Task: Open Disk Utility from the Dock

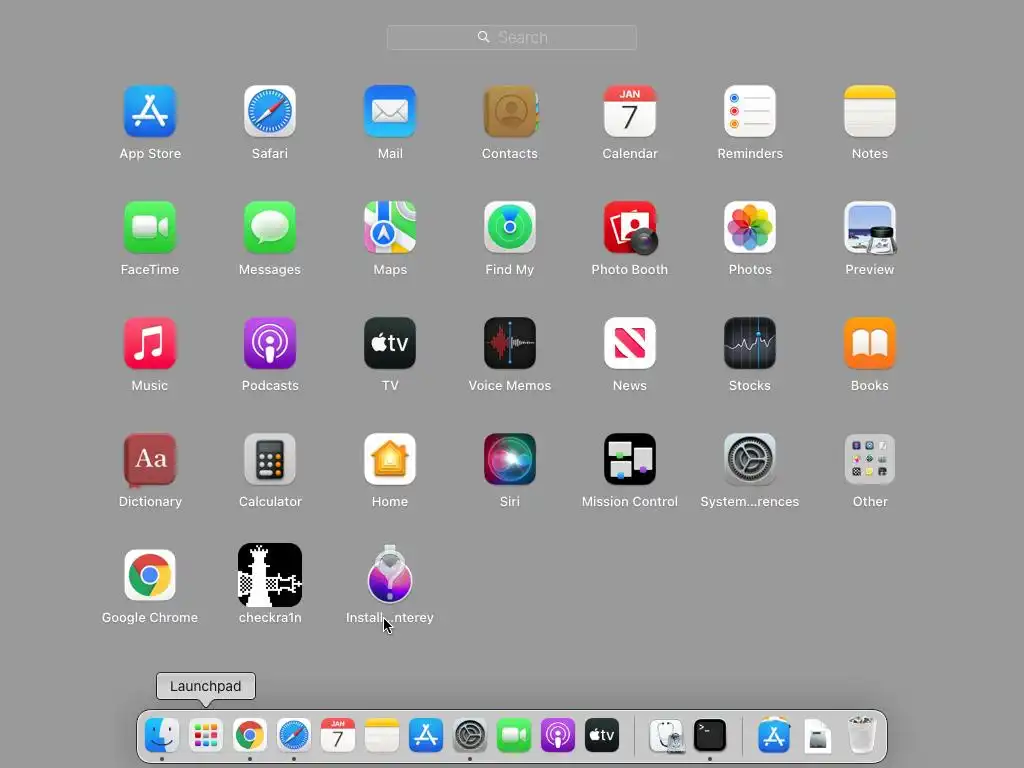Action: [666, 735]
